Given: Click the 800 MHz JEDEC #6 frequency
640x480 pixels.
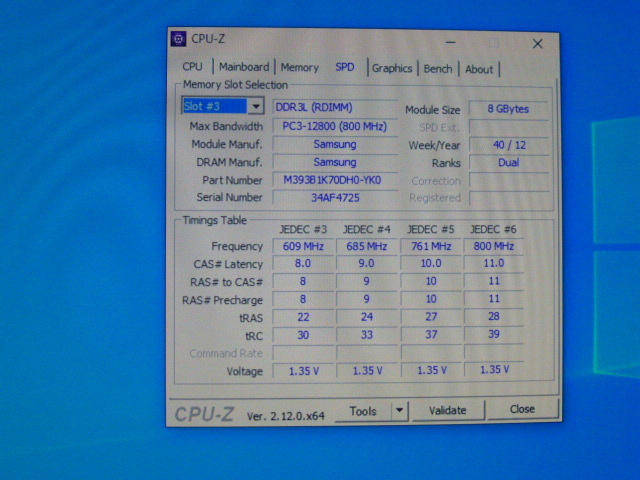Looking at the screenshot, I should click(493, 246).
